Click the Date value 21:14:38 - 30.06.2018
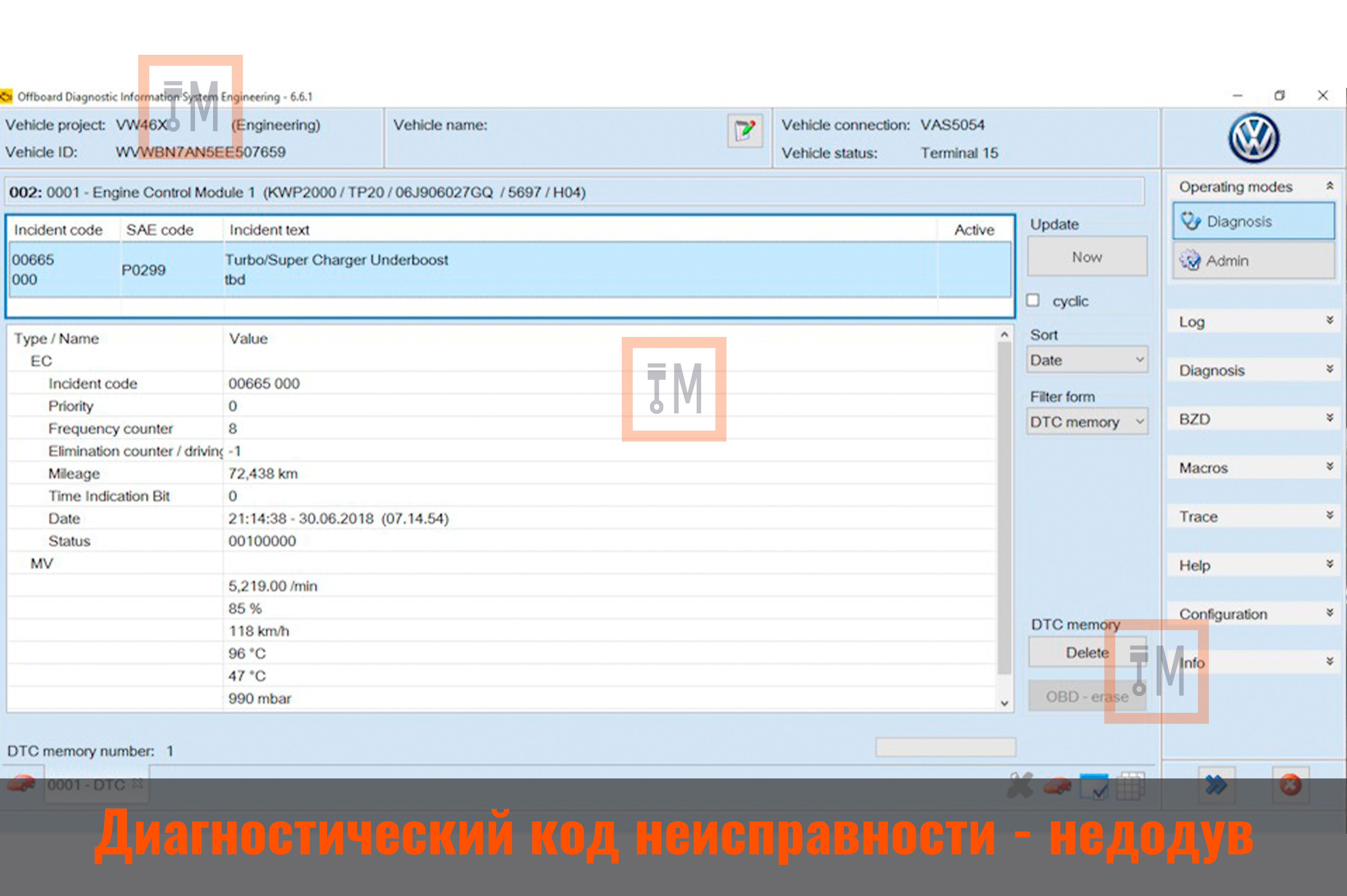This screenshot has height=896, width=1347. click(x=339, y=519)
